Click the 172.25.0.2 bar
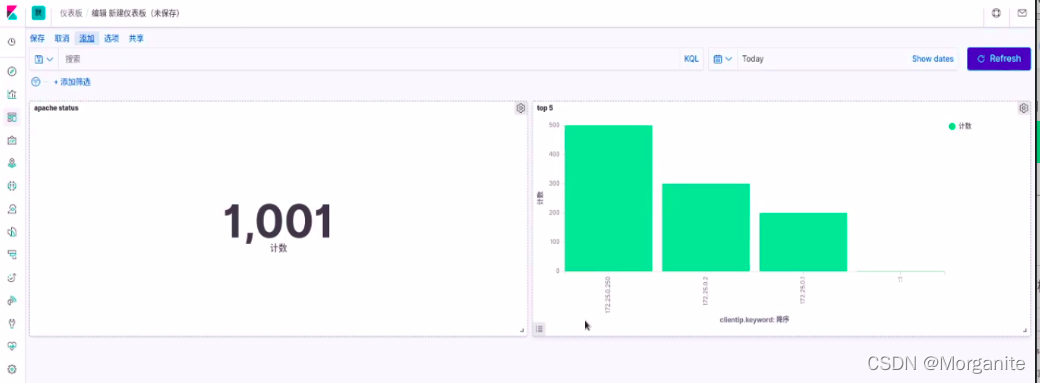The width and height of the screenshot is (1040, 383). point(706,227)
